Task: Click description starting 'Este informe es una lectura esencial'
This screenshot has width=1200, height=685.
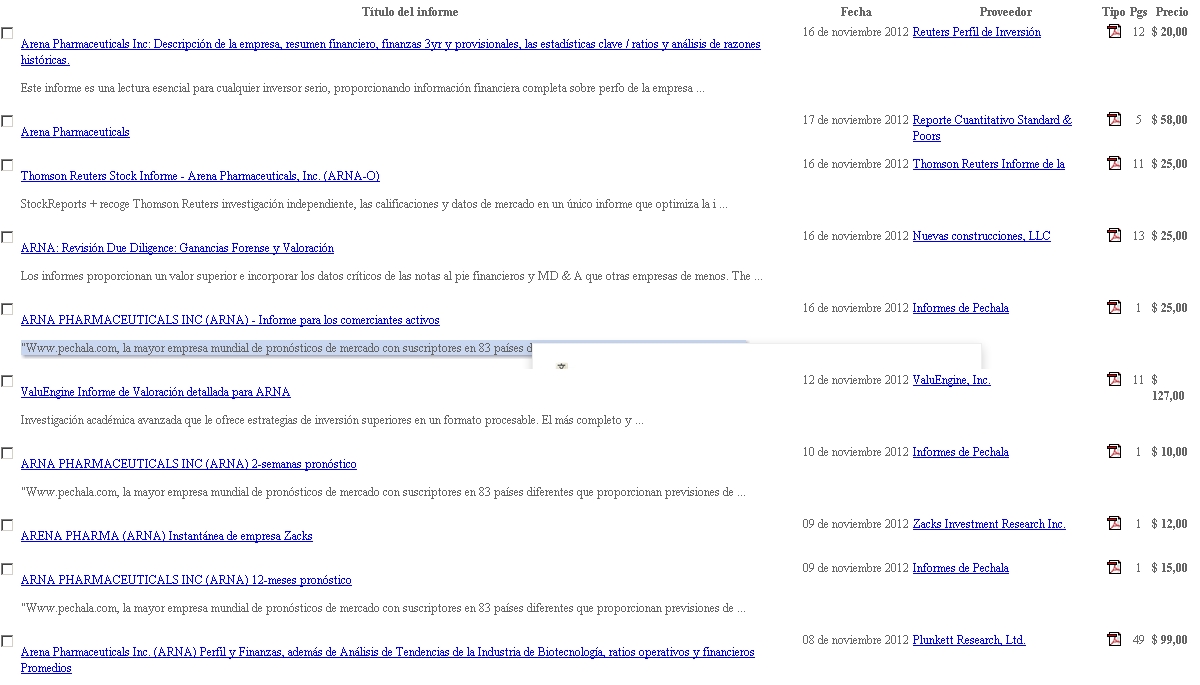Action: click(x=363, y=88)
